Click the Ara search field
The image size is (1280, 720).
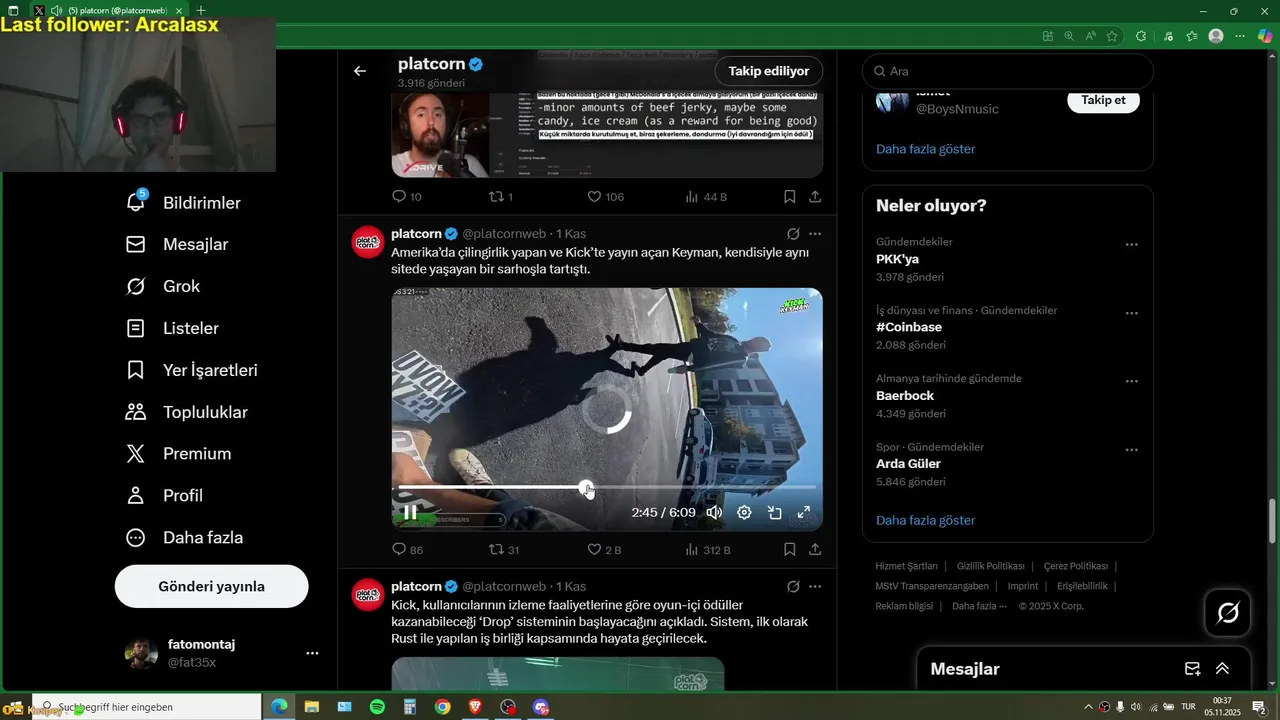click(1008, 71)
